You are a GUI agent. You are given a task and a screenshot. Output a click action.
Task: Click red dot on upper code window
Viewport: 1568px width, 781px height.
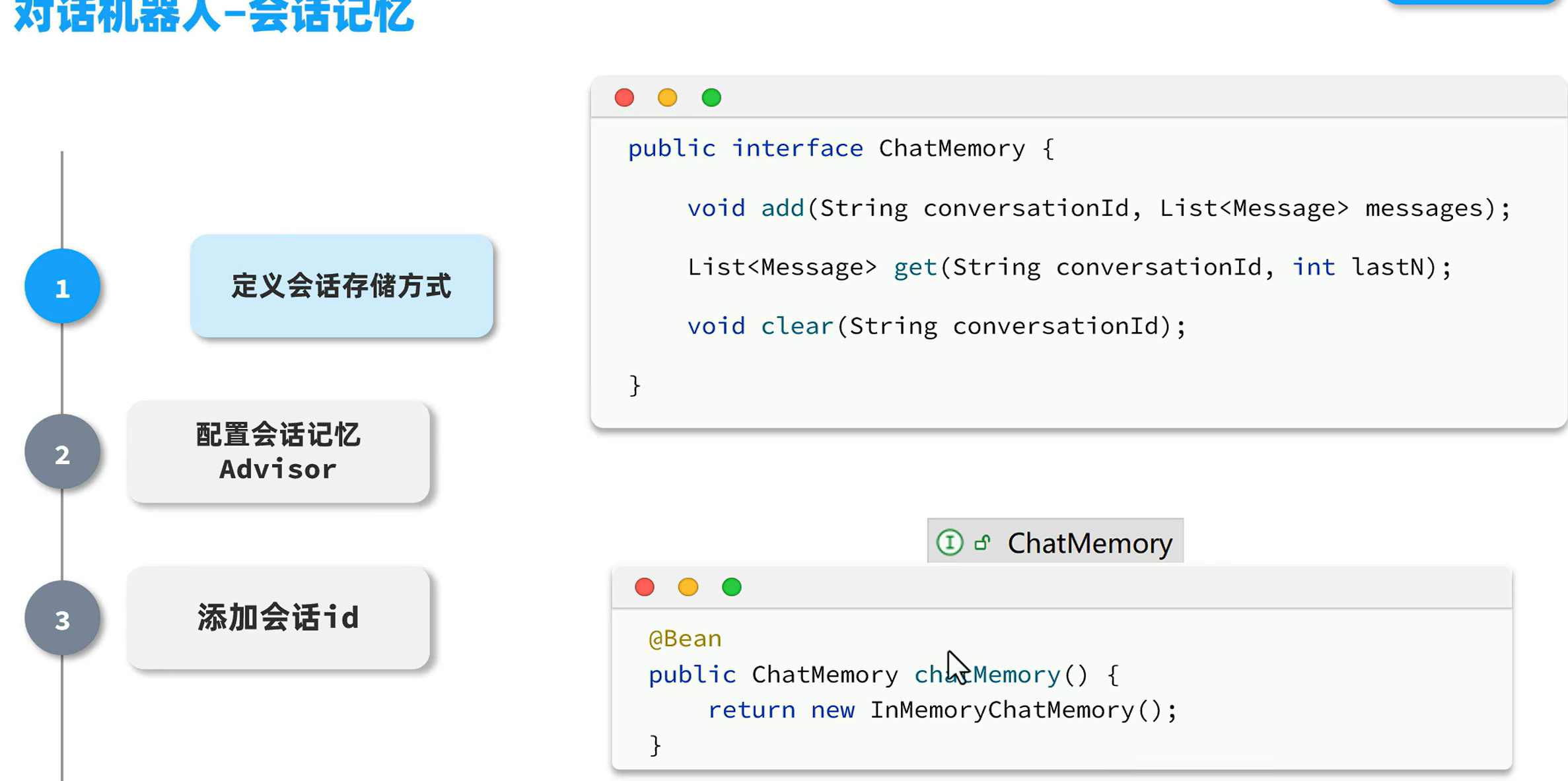click(624, 98)
